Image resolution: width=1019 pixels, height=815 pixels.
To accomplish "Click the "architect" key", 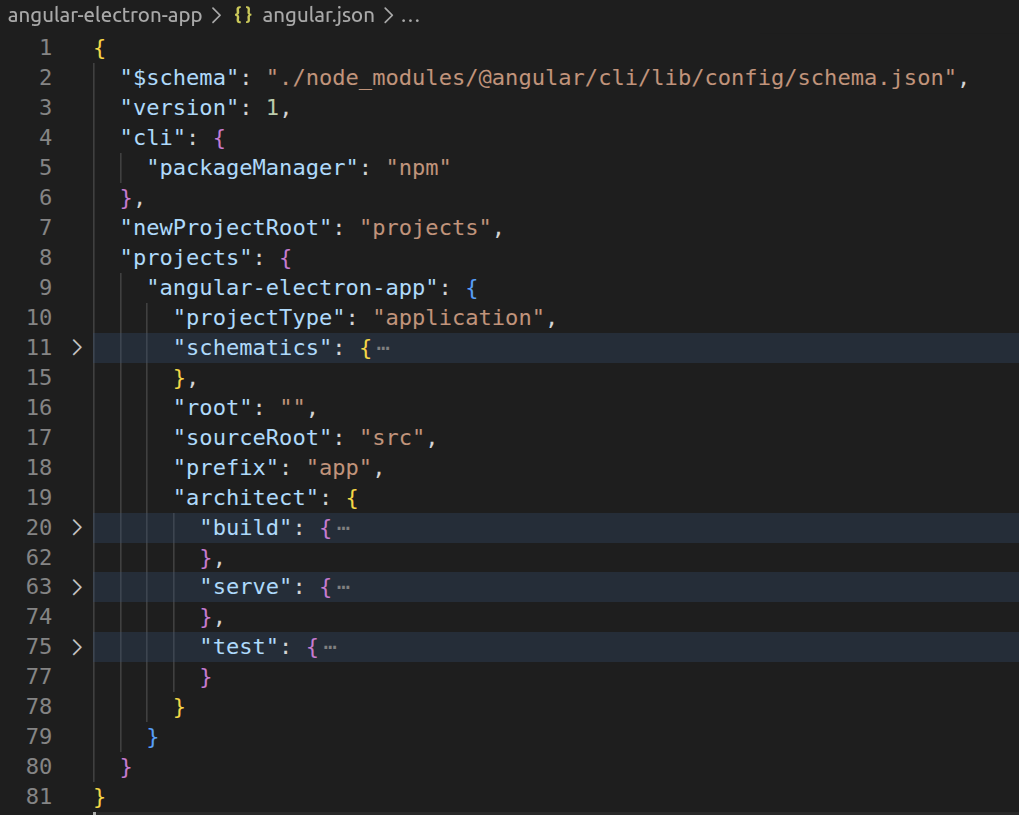I will point(246,497).
